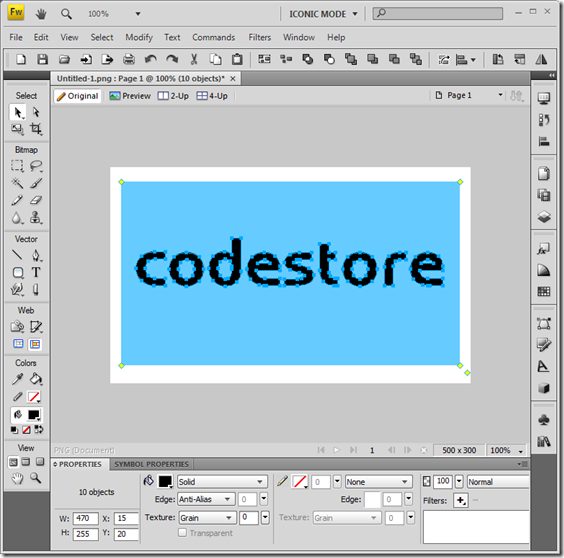Click the Undo arrow icon
The height and width of the screenshot is (558, 564).
[x=150, y=59]
